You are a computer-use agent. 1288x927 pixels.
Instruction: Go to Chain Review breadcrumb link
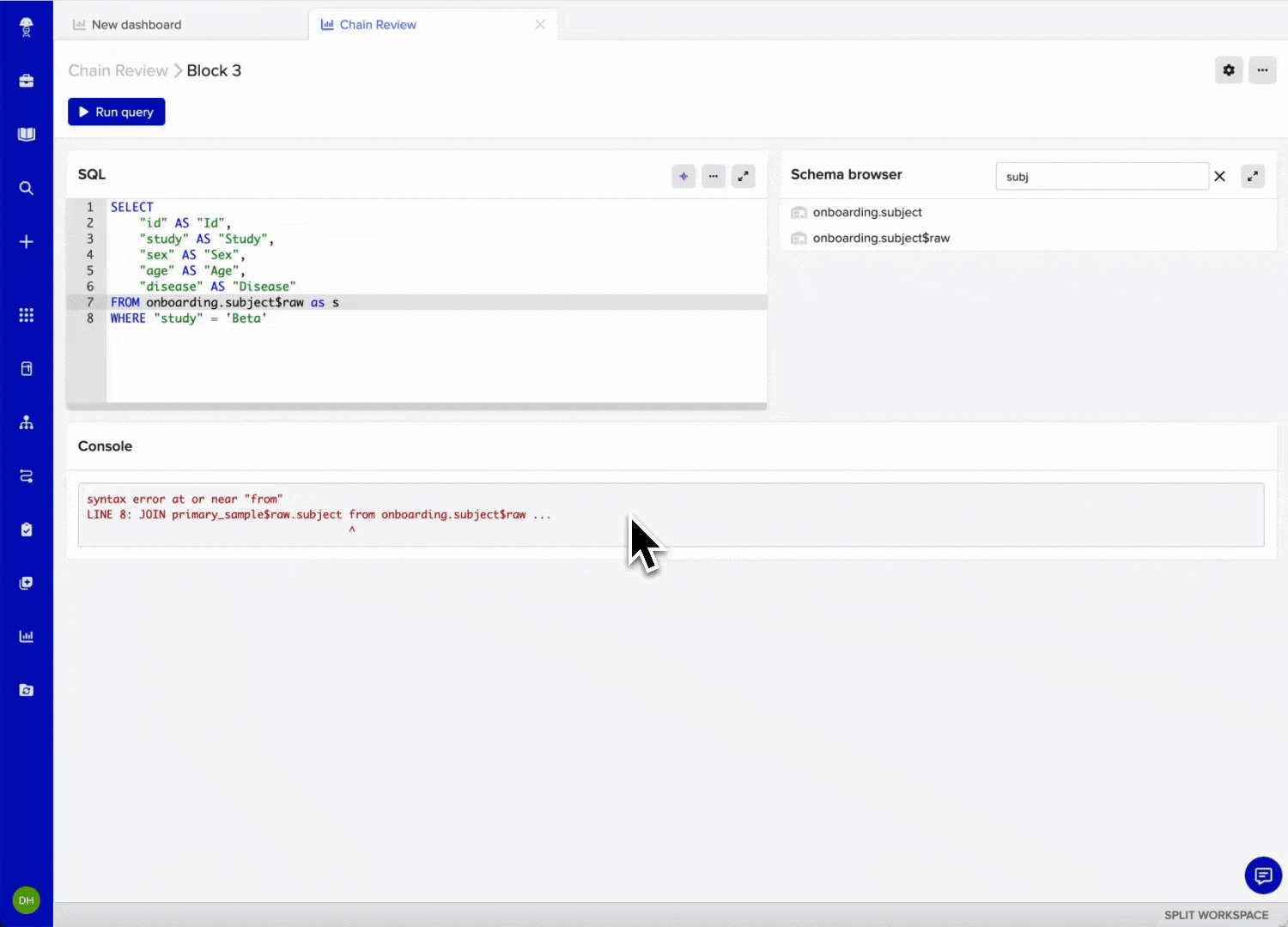118,70
